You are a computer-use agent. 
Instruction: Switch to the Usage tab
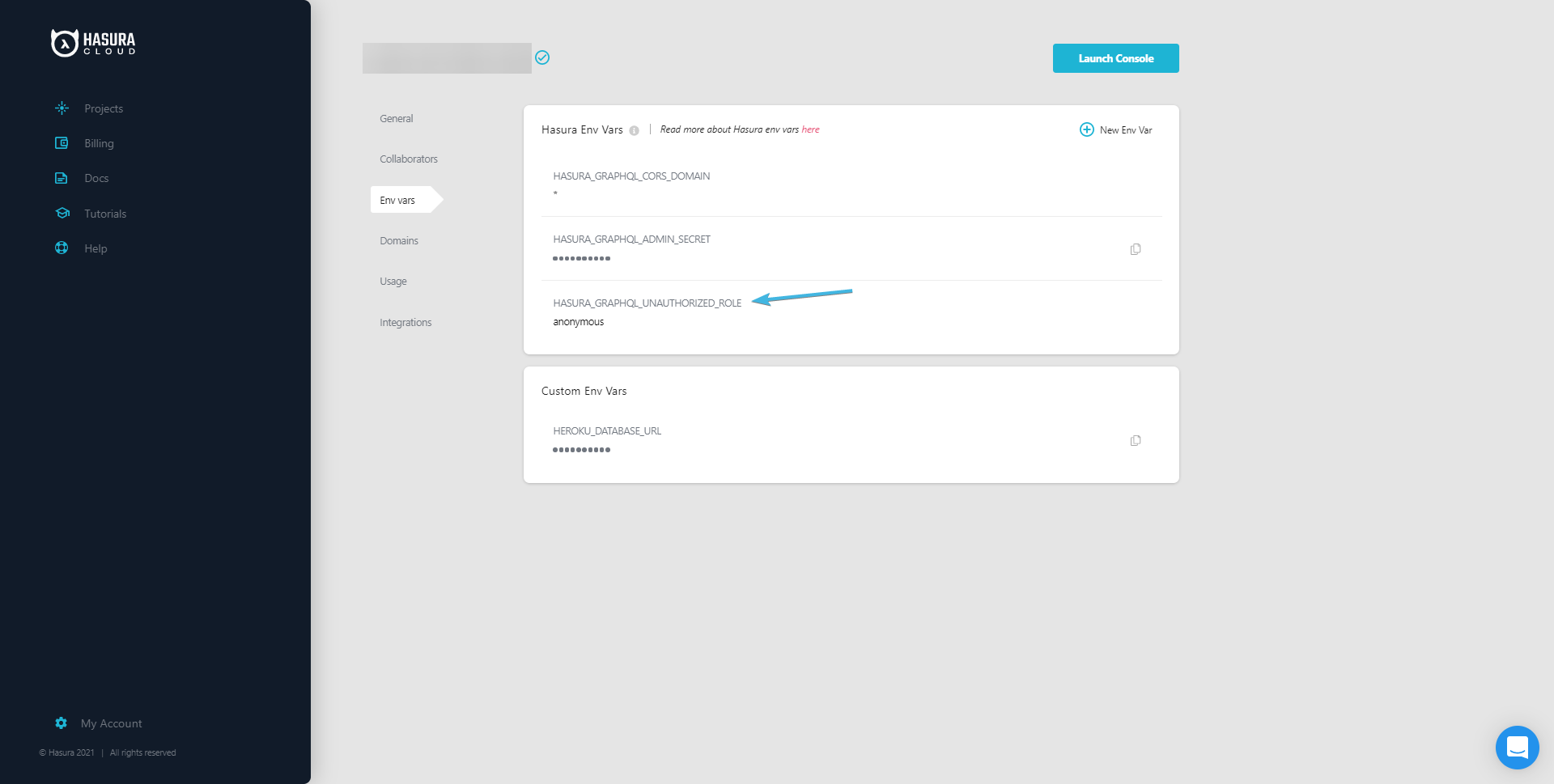click(x=393, y=281)
